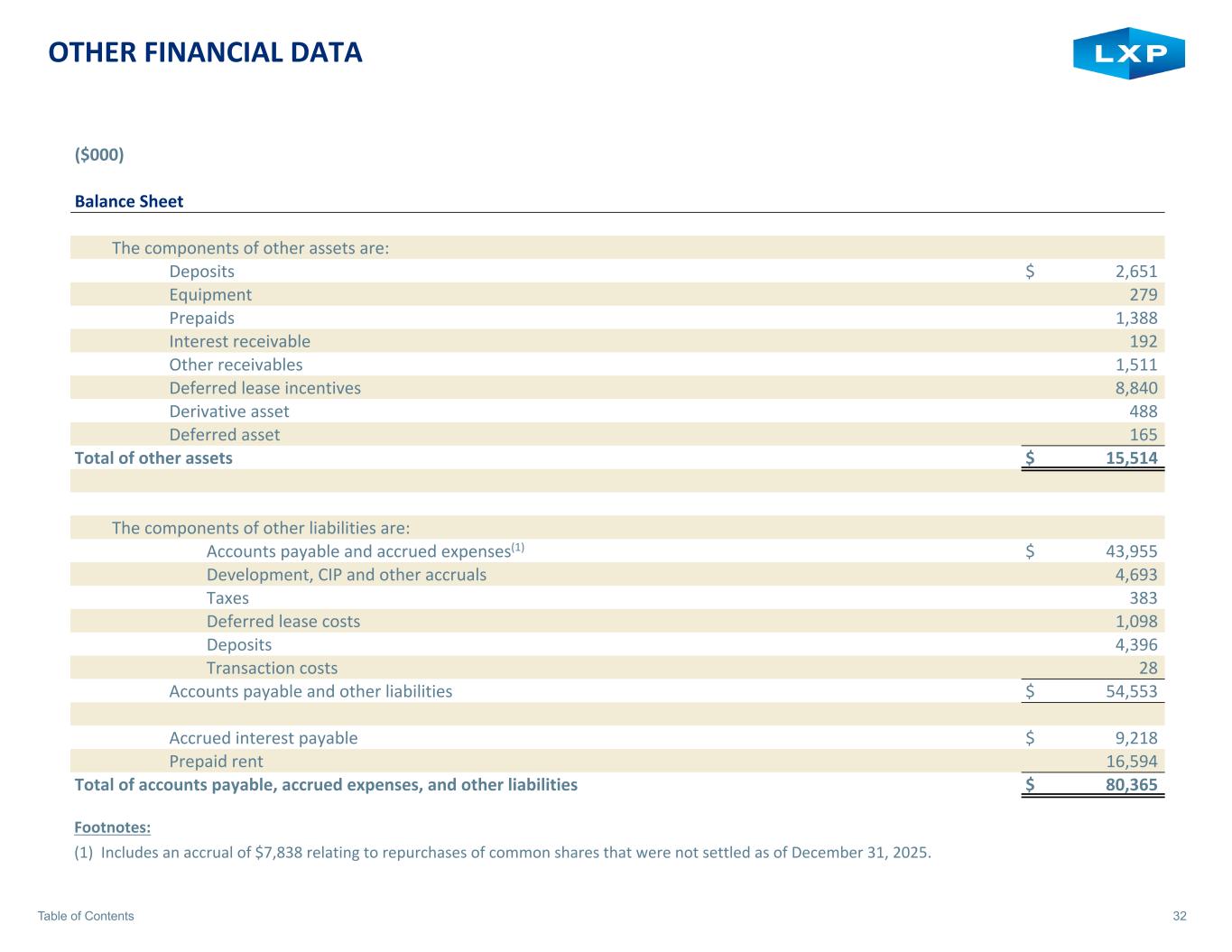Select the Transaction costs row label

pos(272,668)
